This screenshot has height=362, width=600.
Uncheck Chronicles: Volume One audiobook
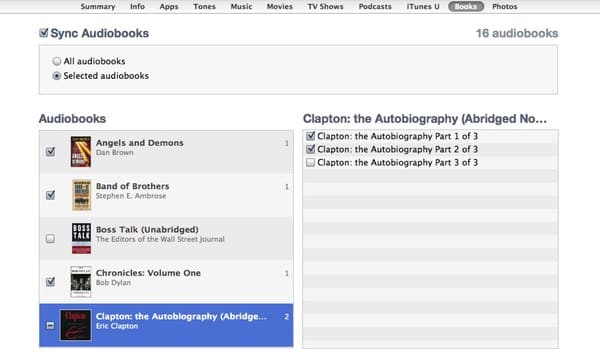click(x=50, y=282)
